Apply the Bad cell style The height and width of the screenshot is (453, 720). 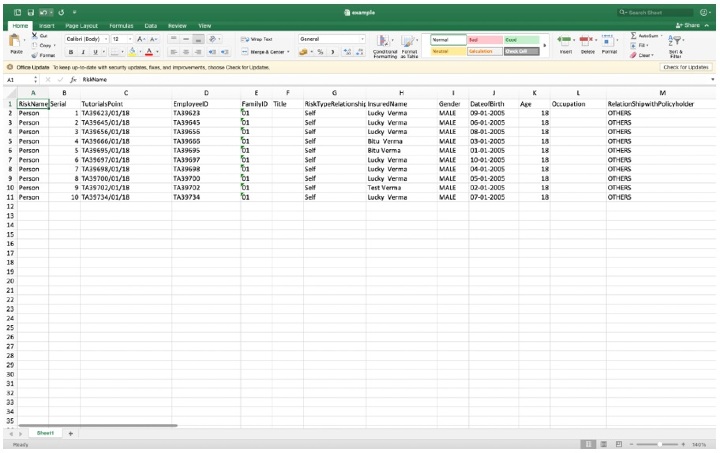click(485, 39)
